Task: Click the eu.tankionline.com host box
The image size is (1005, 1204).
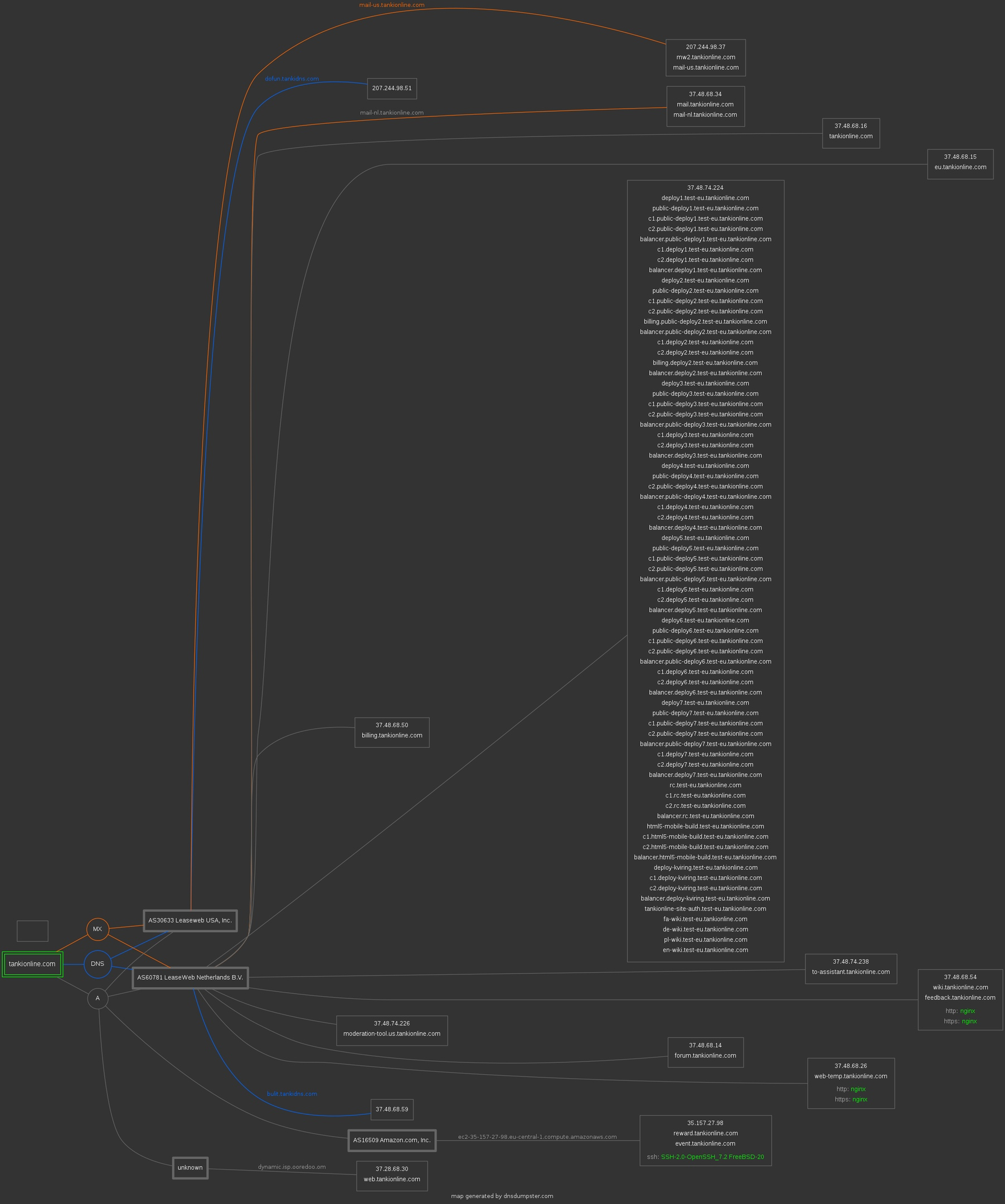Action: coord(960,164)
